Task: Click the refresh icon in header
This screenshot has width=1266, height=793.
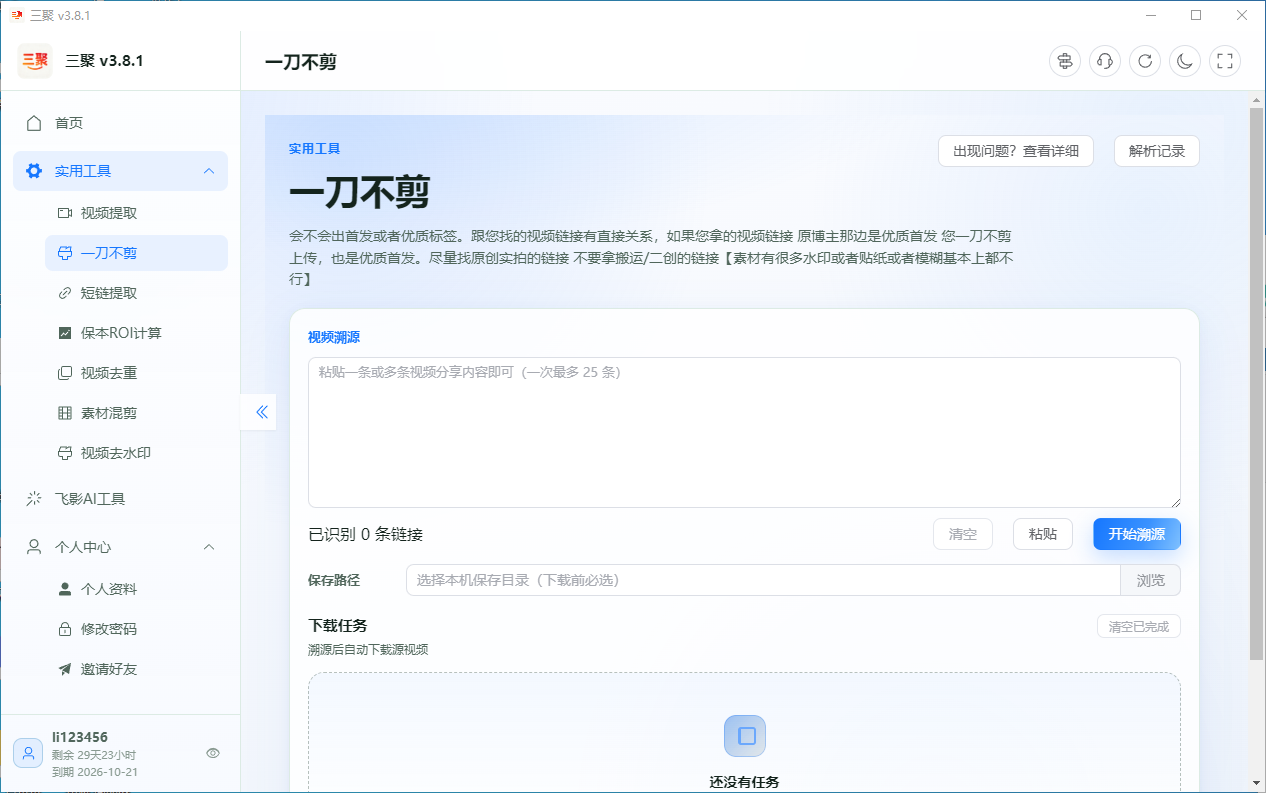Action: tap(1145, 61)
